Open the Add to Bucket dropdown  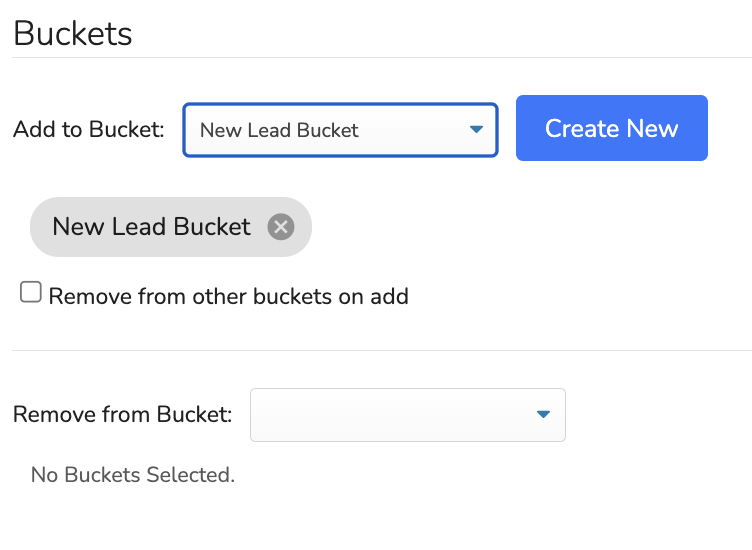point(340,130)
